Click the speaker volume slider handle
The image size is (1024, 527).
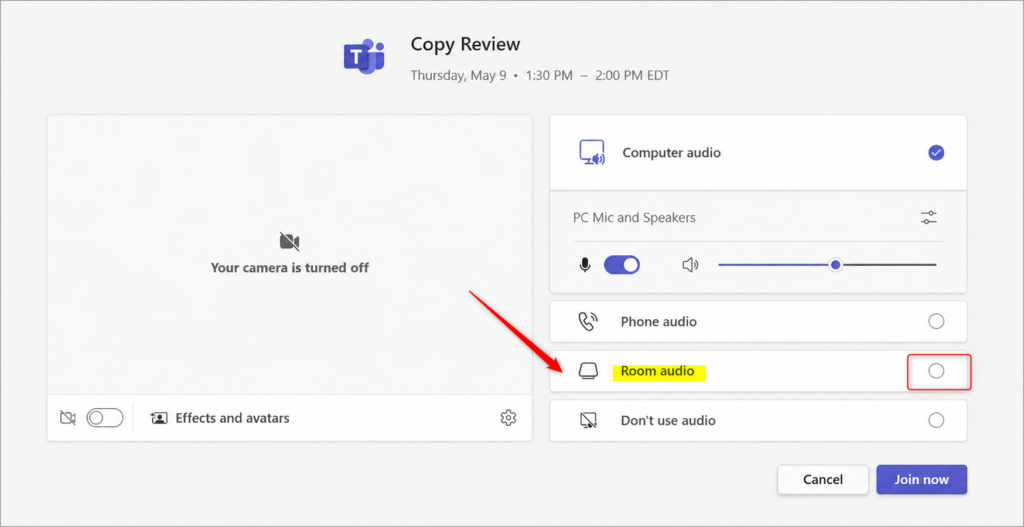coord(835,264)
